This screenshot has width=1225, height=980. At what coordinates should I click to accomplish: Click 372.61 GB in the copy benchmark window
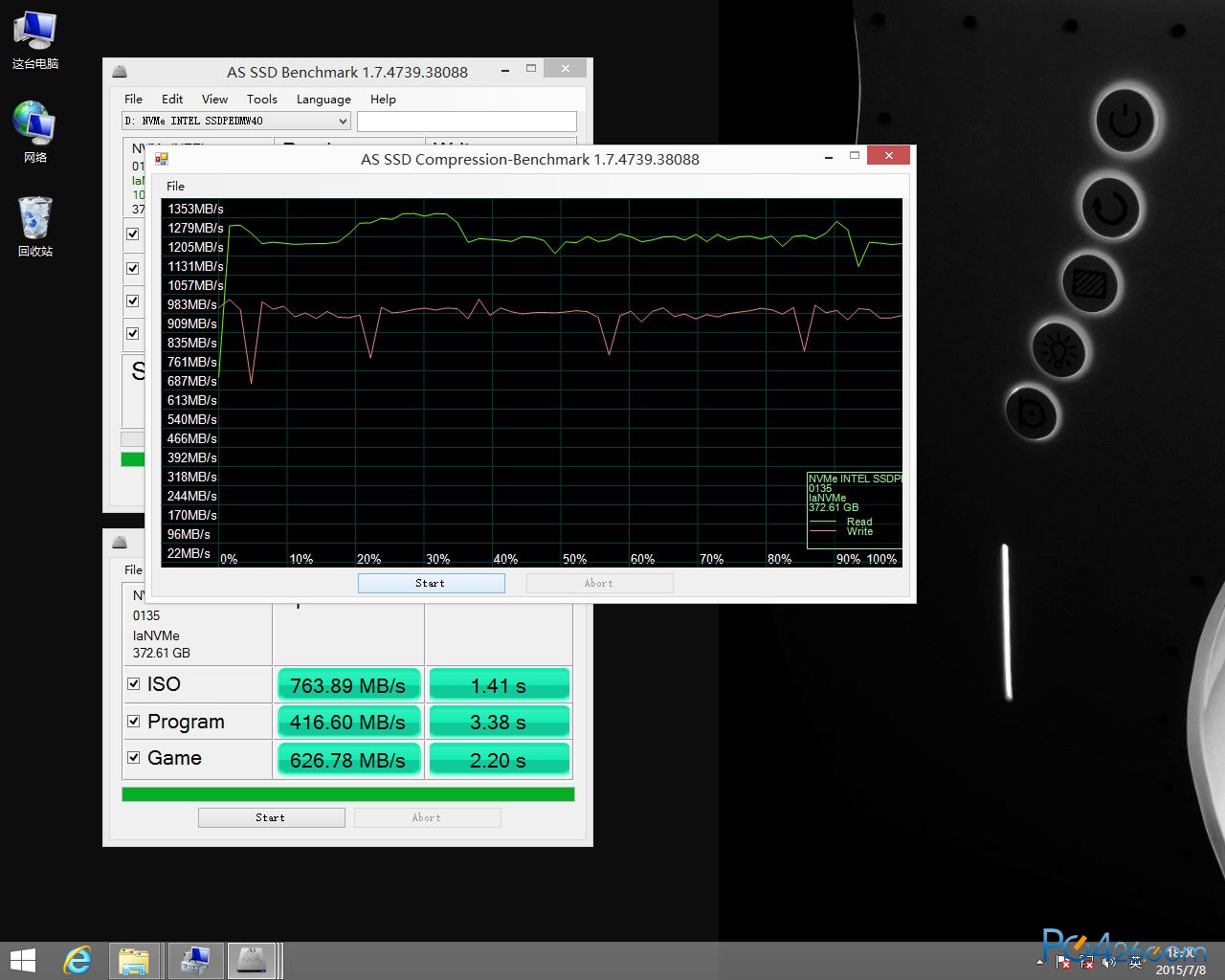point(162,653)
